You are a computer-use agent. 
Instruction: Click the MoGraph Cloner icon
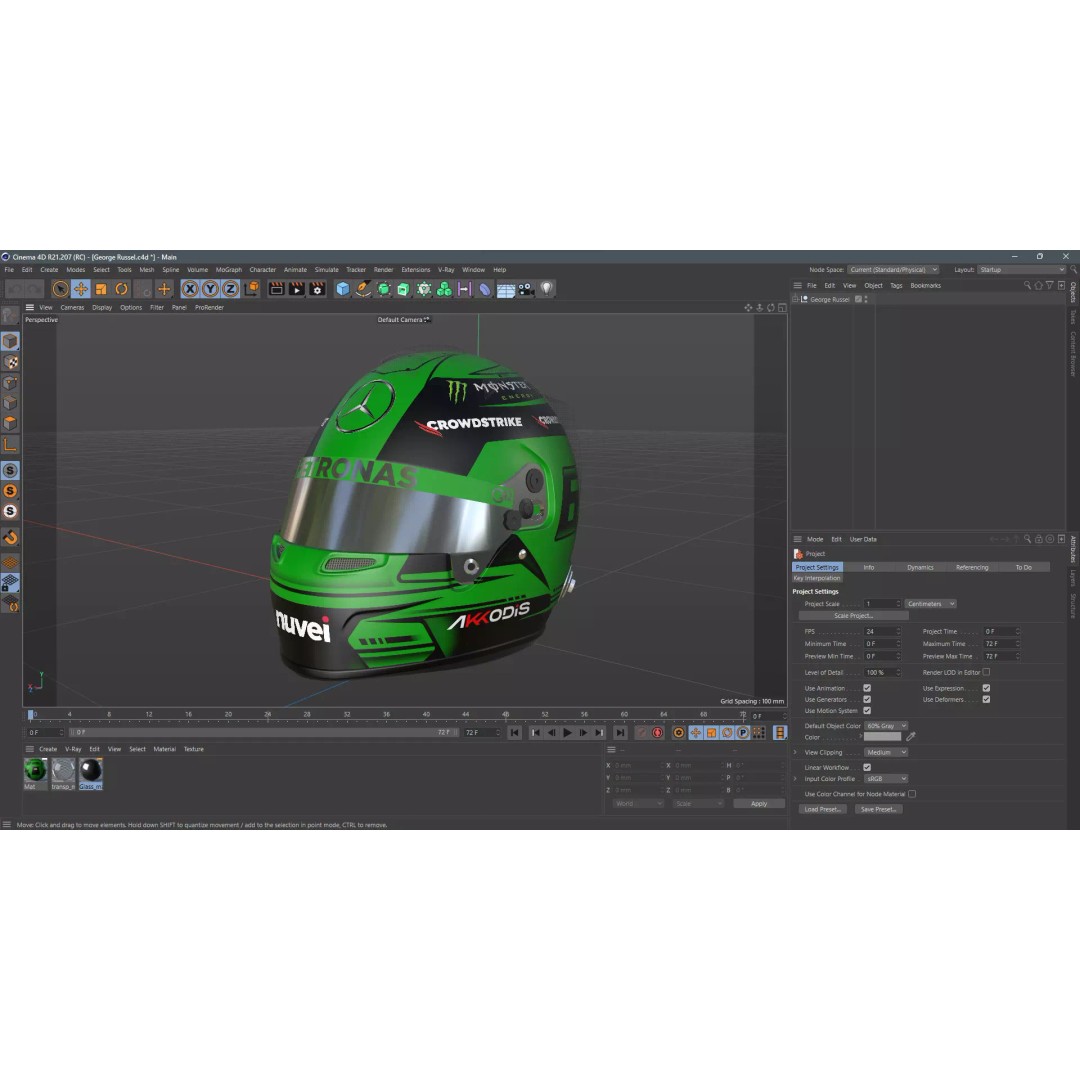point(444,289)
